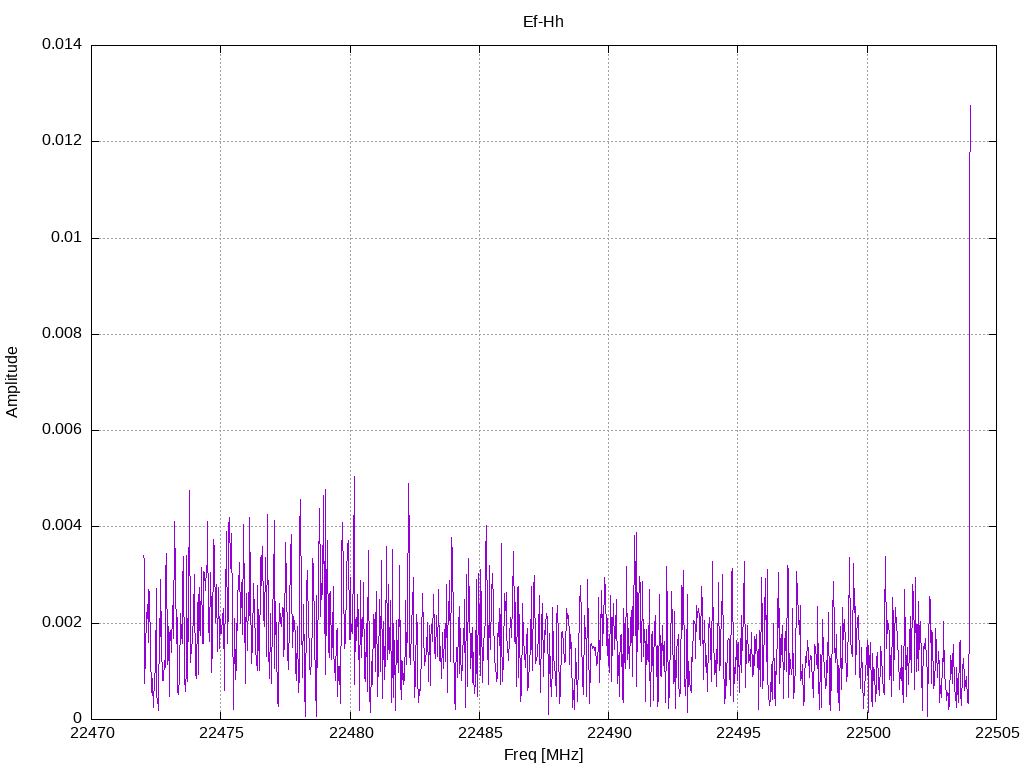Click the 22500 x-axis tick label

click(866, 733)
